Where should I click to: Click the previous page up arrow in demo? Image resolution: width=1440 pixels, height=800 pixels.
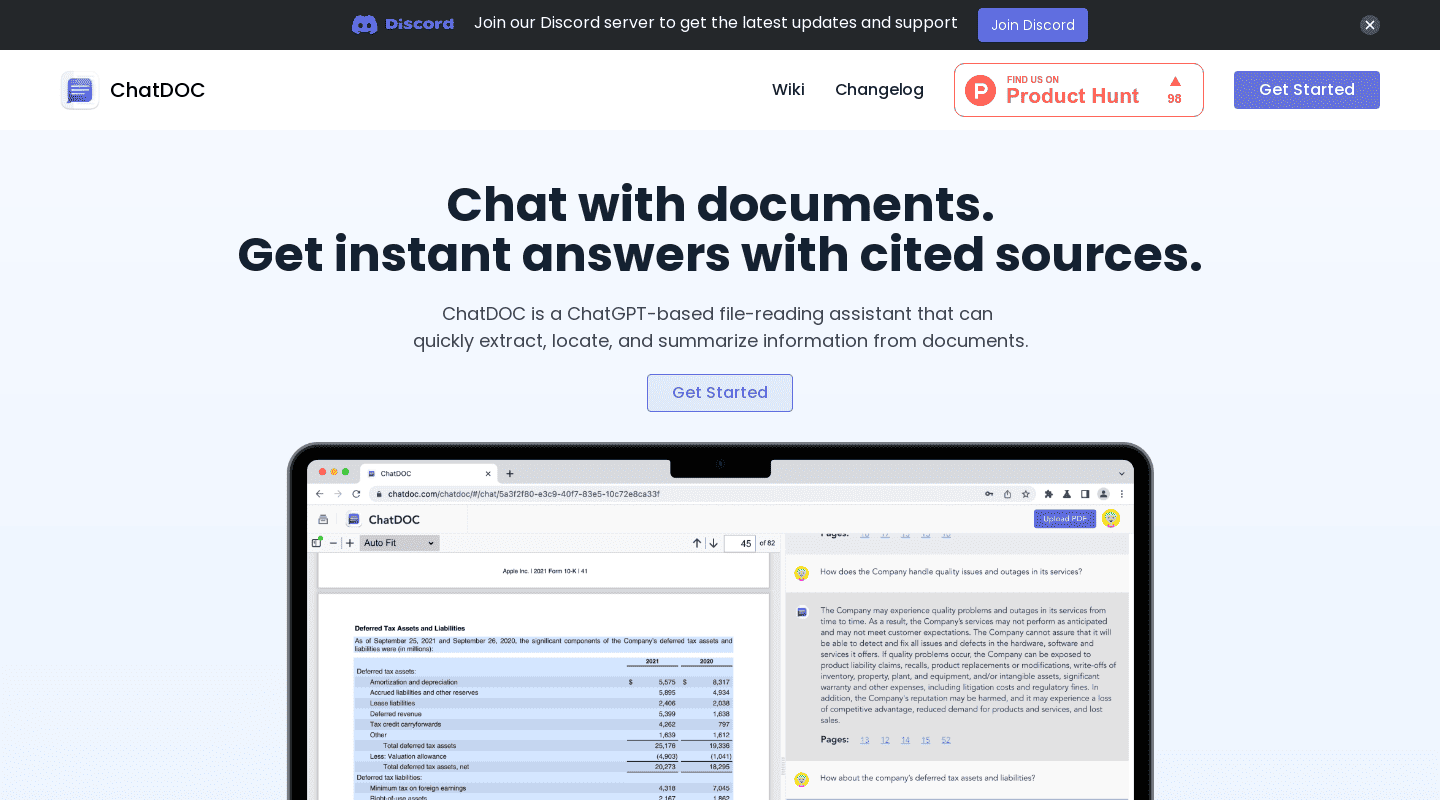point(697,543)
